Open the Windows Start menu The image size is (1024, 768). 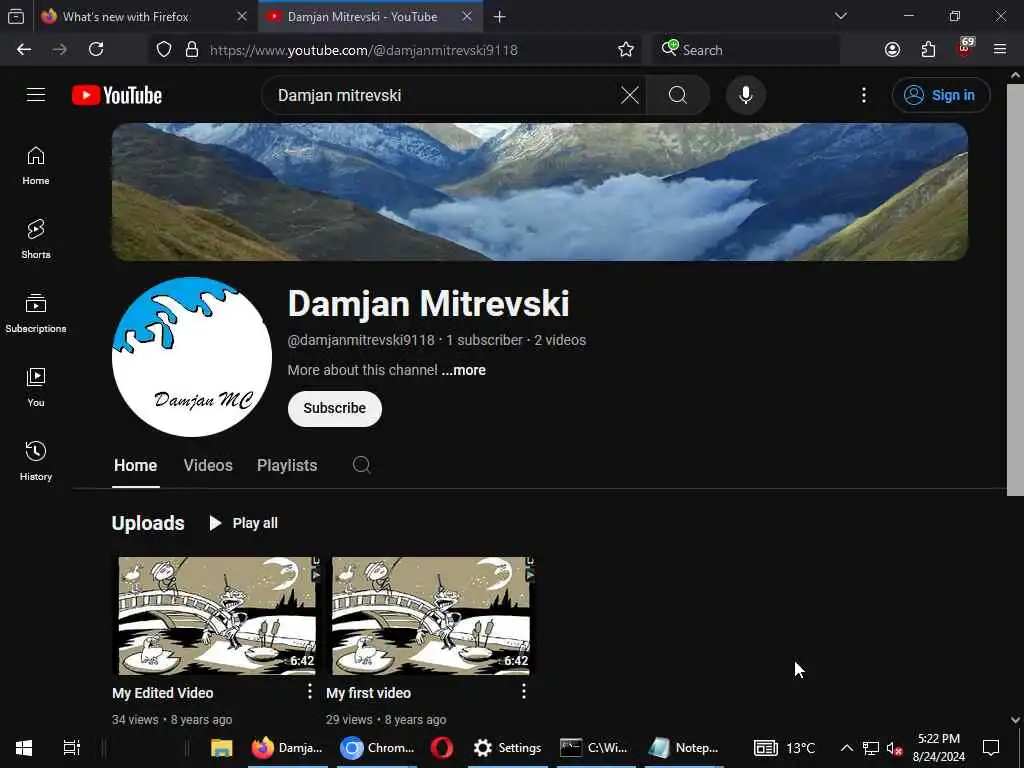coord(24,748)
